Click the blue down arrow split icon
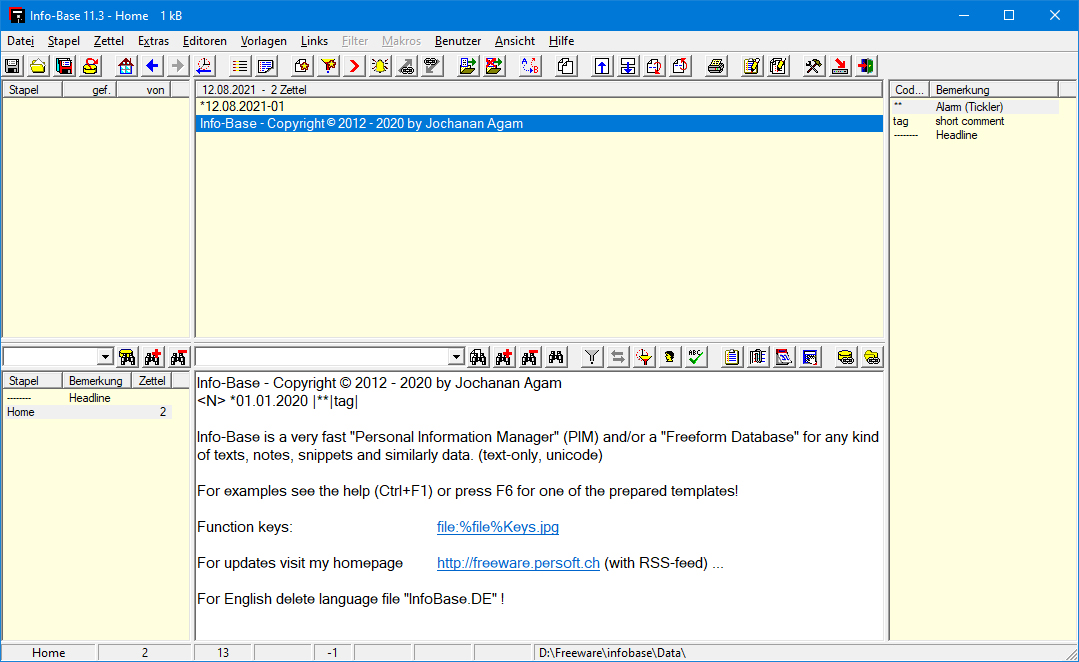This screenshot has height=662, width=1079. click(x=628, y=66)
